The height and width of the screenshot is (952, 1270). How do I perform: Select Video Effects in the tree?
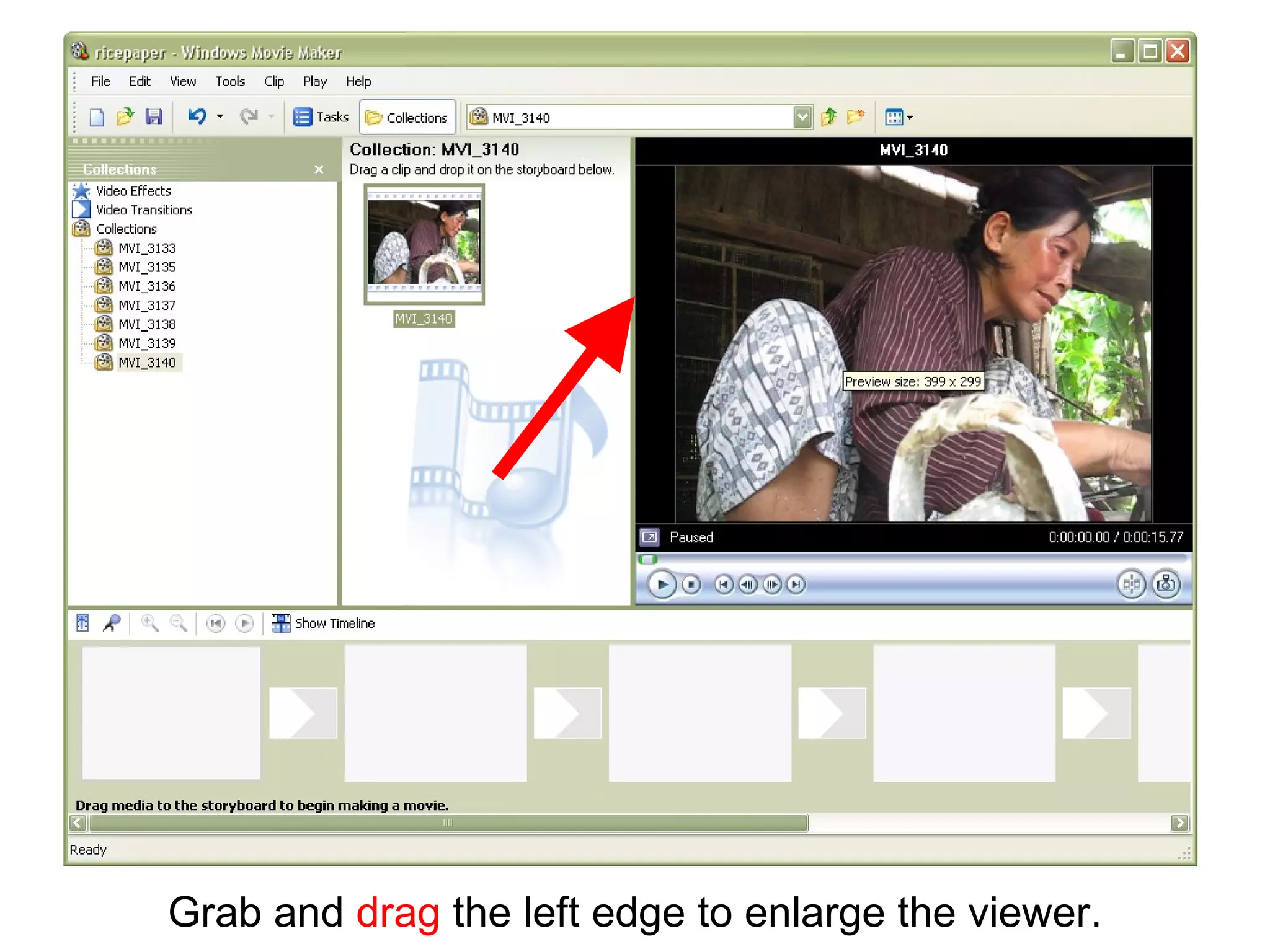(x=133, y=191)
